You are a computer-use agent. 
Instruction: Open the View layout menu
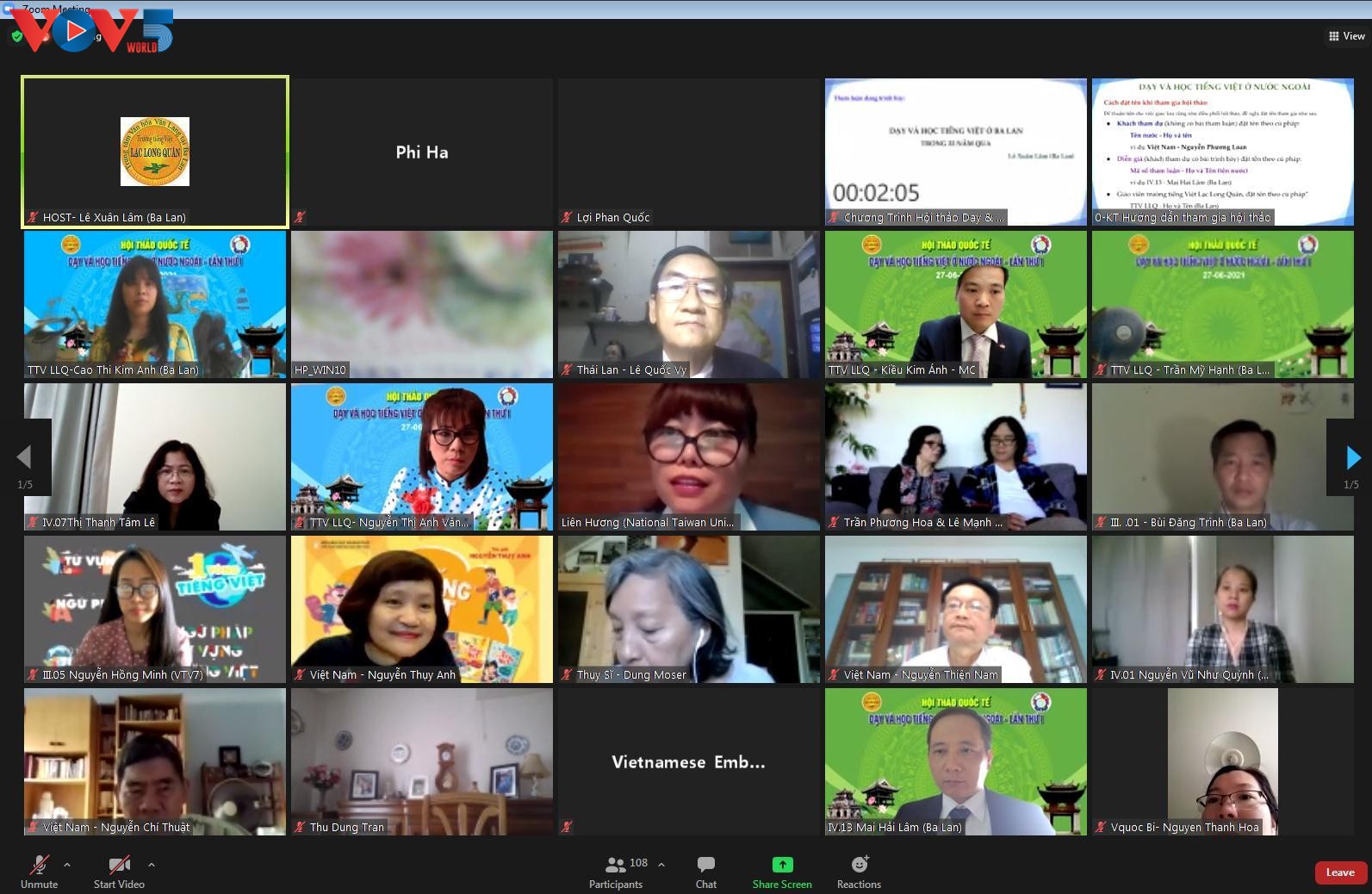click(x=1347, y=36)
